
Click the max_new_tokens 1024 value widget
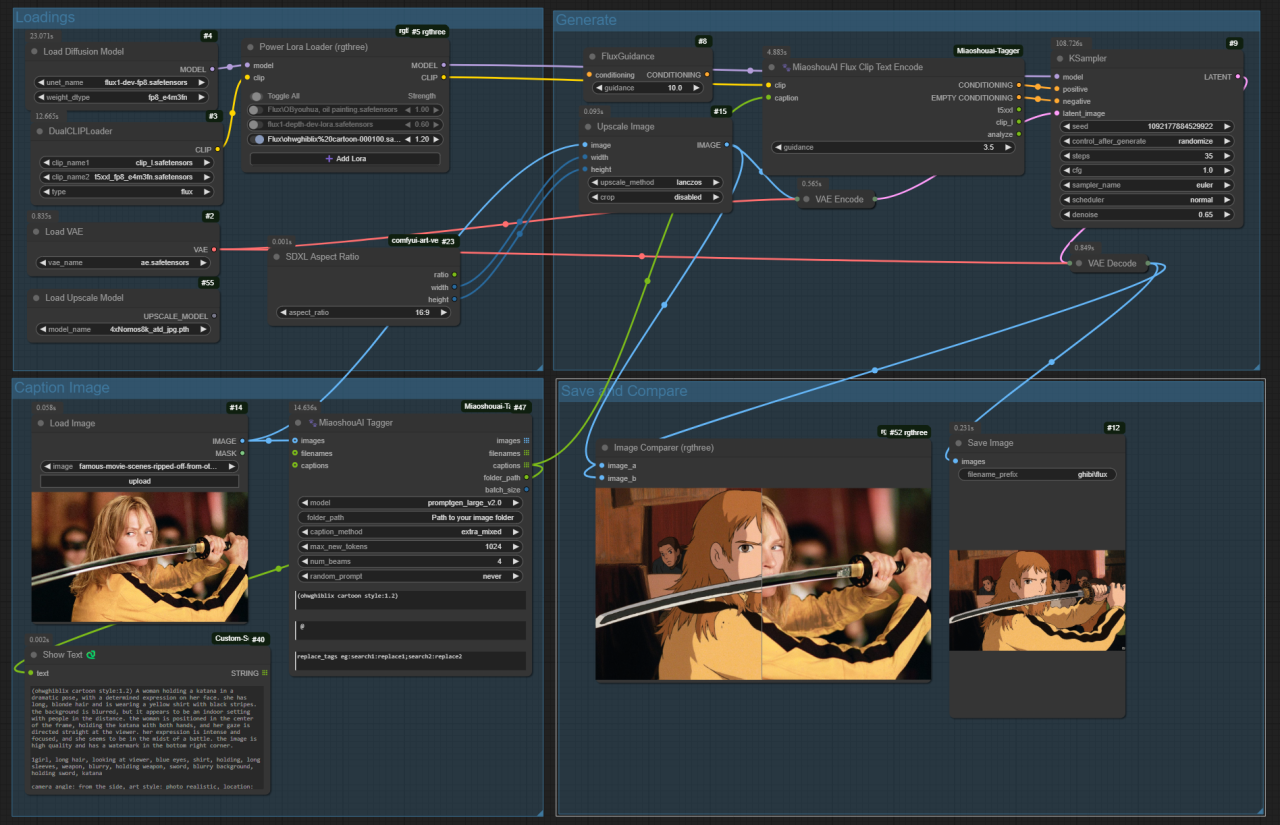pos(410,546)
